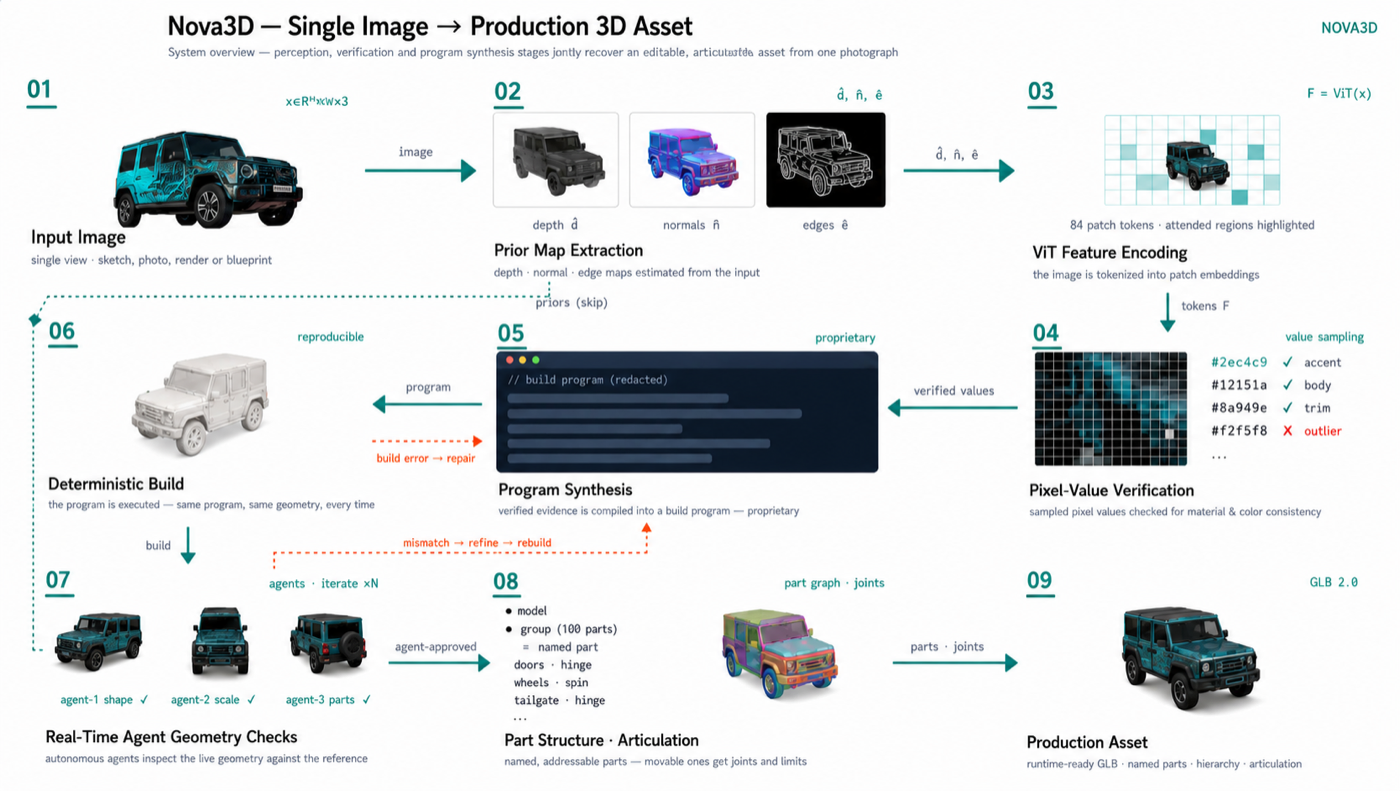1400x791 pixels.
Task: Click the check mark beside #2ec4c9
Action: (1288, 362)
